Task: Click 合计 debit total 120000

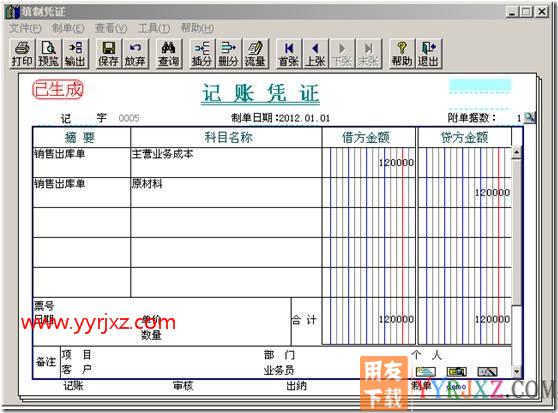Action: (x=396, y=319)
